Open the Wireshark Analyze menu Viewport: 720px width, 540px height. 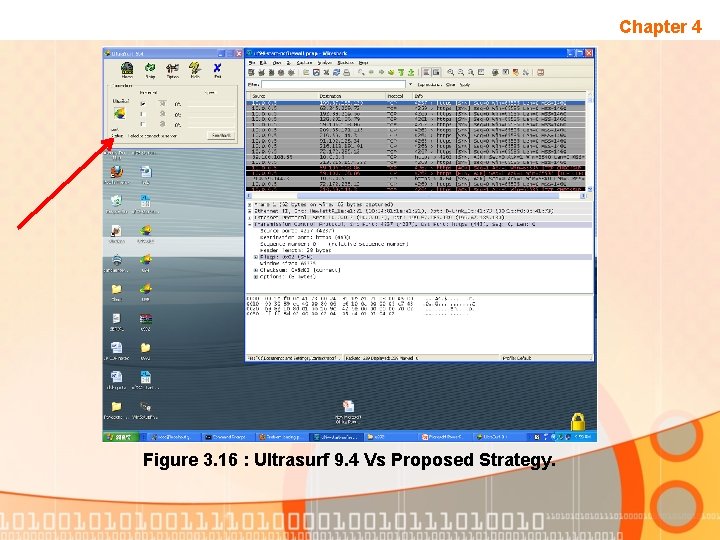(325, 62)
